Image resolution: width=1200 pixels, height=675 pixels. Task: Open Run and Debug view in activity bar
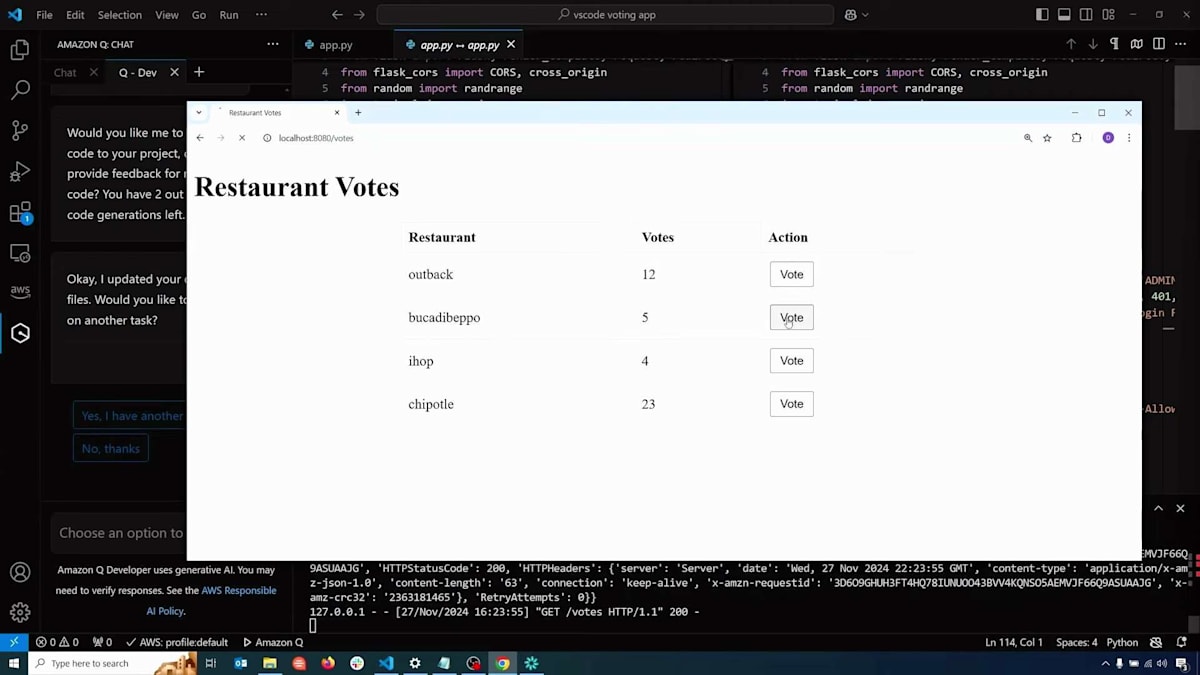pyautogui.click(x=20, y=172)
